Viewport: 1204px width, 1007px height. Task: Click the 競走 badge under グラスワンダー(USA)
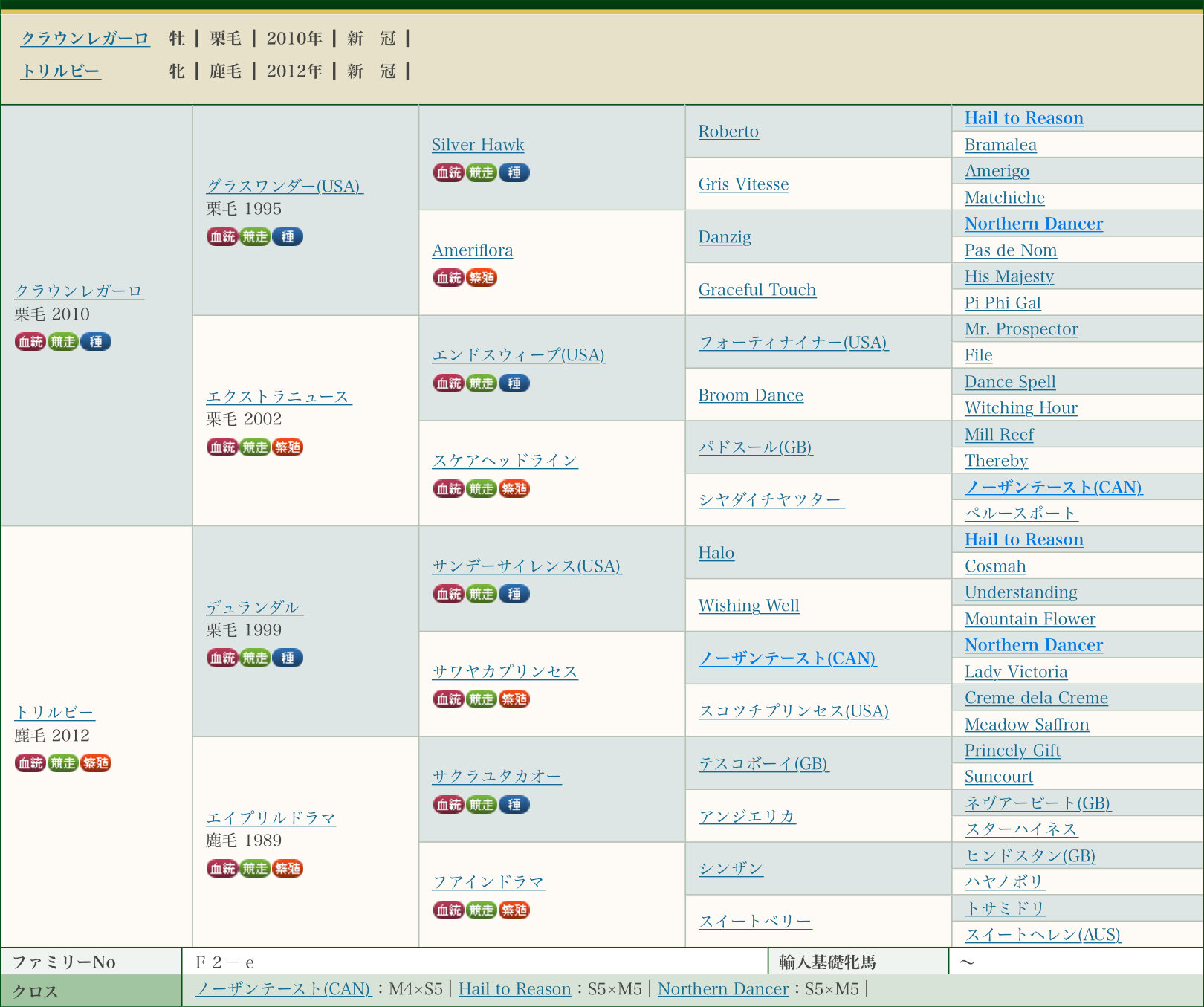[255, 236]
